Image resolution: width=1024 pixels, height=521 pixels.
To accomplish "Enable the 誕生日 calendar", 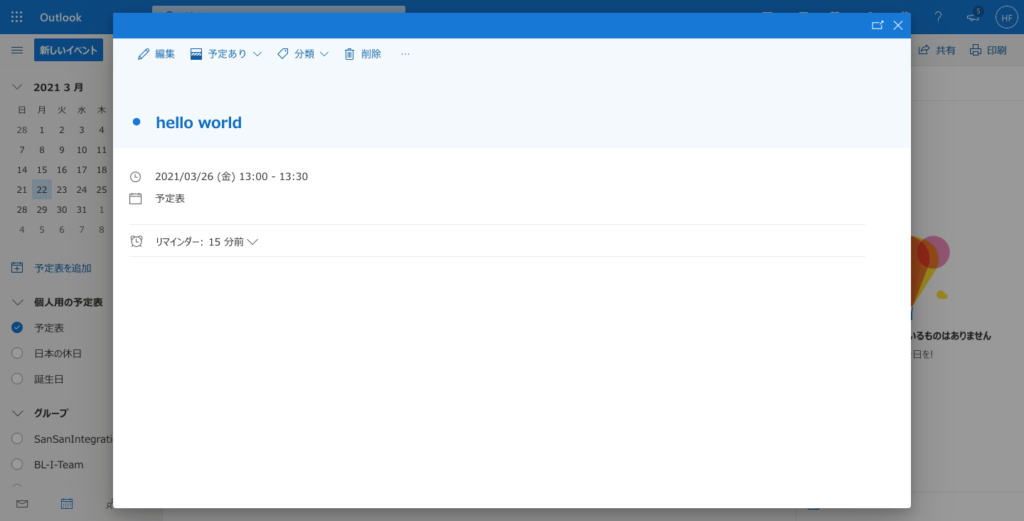I will click(x=17, y=379).
